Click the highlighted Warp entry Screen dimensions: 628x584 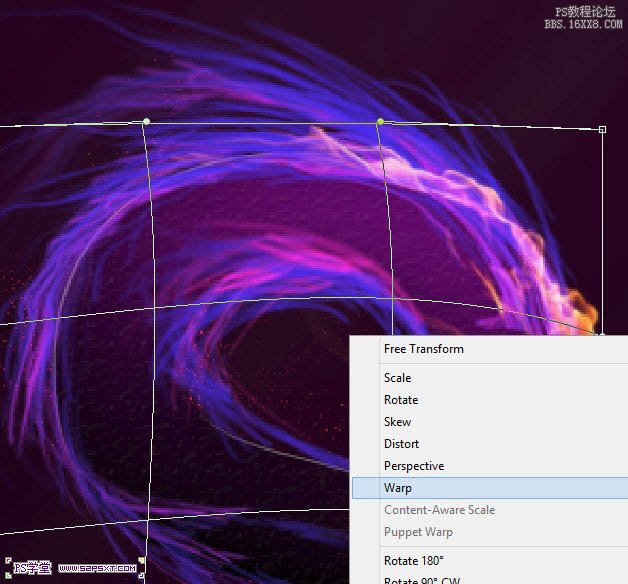point(490,488)
